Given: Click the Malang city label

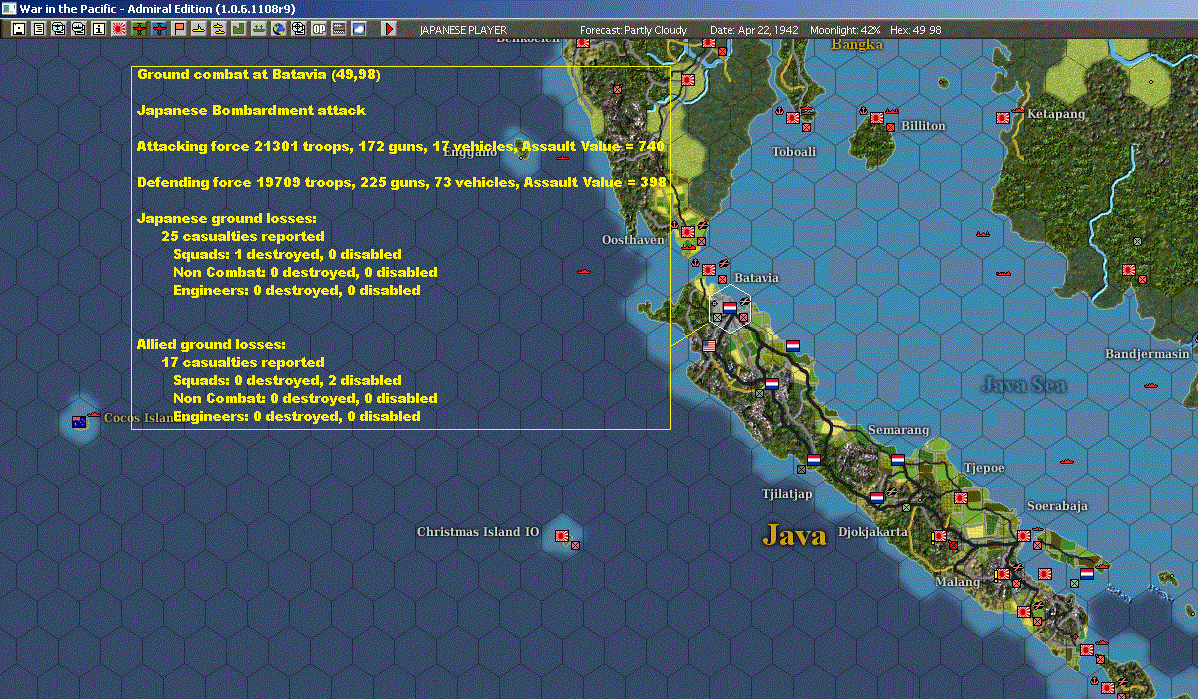Looking at the screenshot, I should 957,582.
